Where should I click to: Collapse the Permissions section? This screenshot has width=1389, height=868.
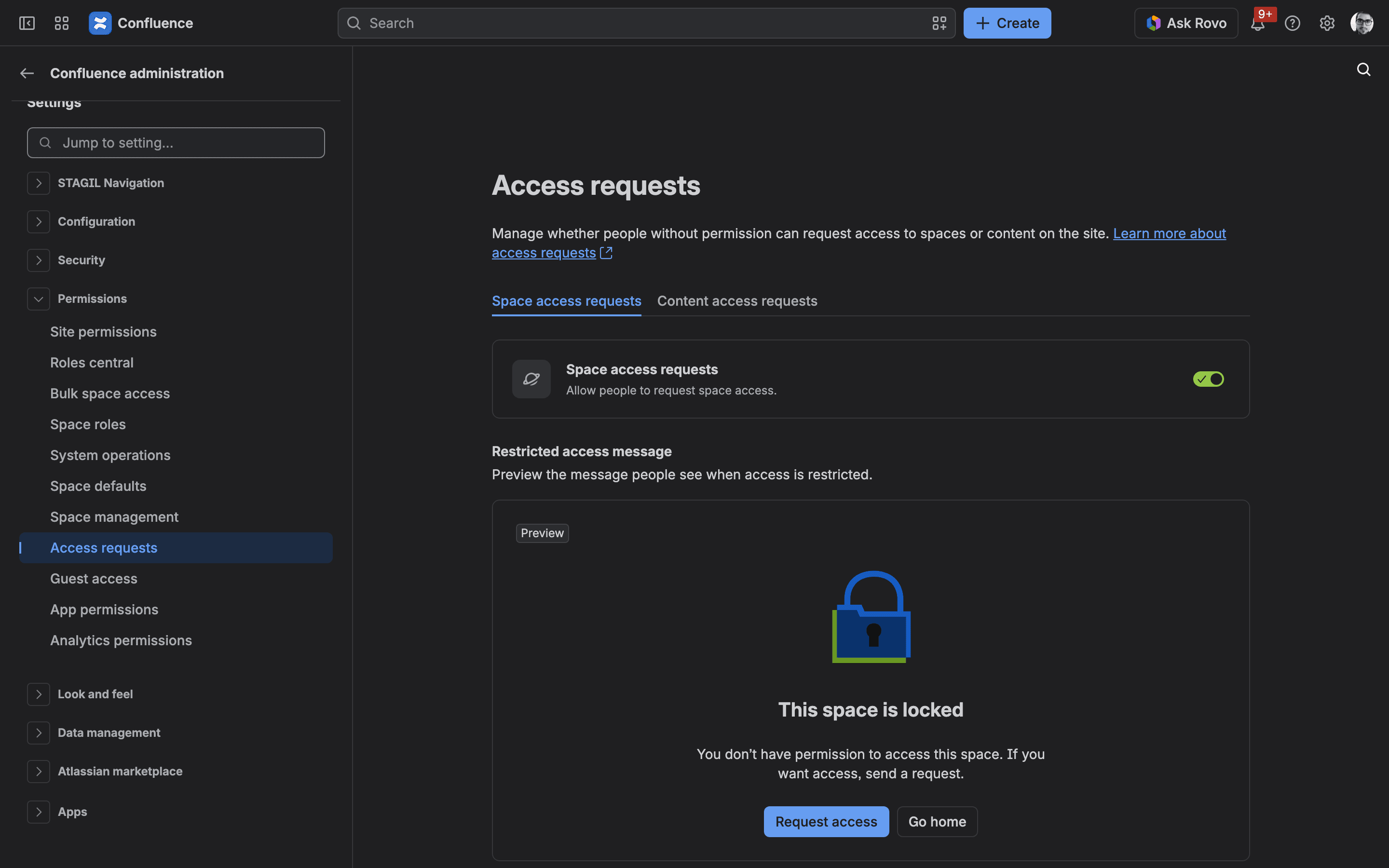(x=39, y=298)
